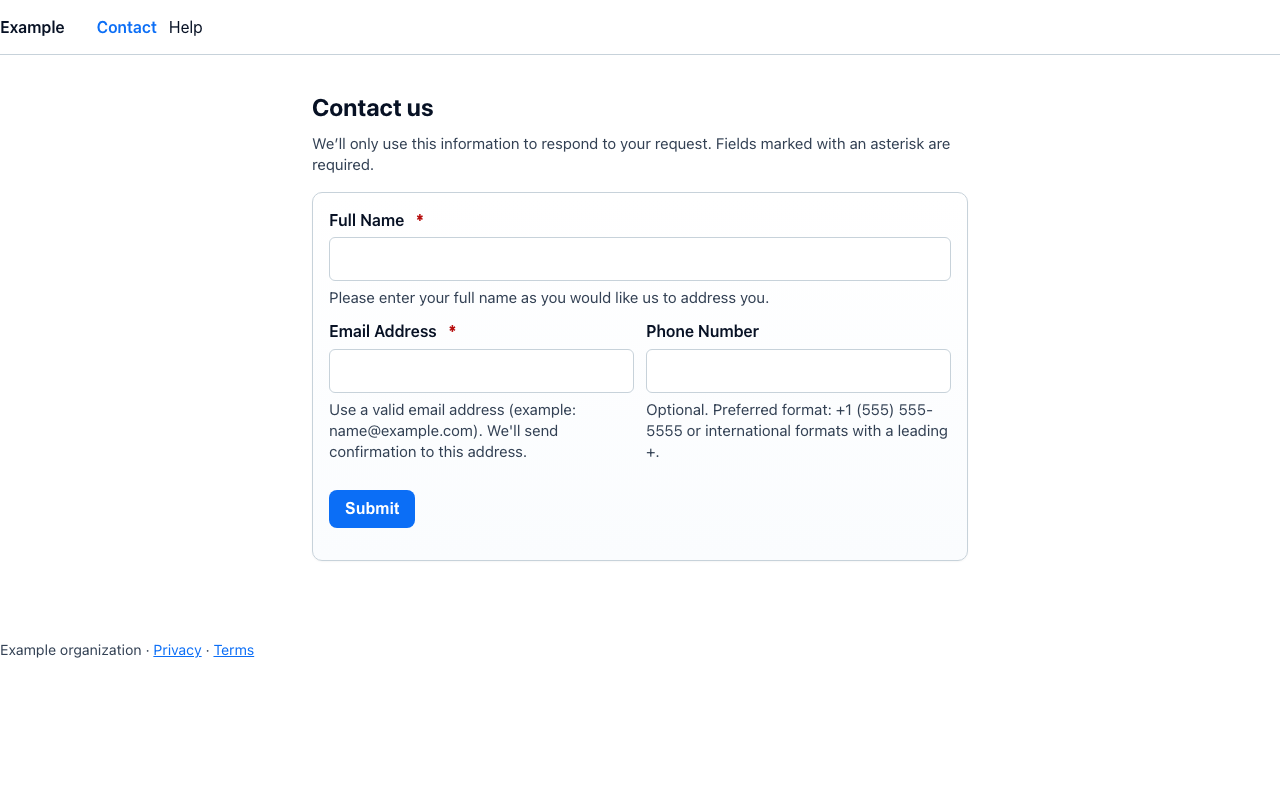Image resolution: width=1280 pixels, height=800 pixels.
Task: Click the Phone Number label
Action: (x=702, y=331)
